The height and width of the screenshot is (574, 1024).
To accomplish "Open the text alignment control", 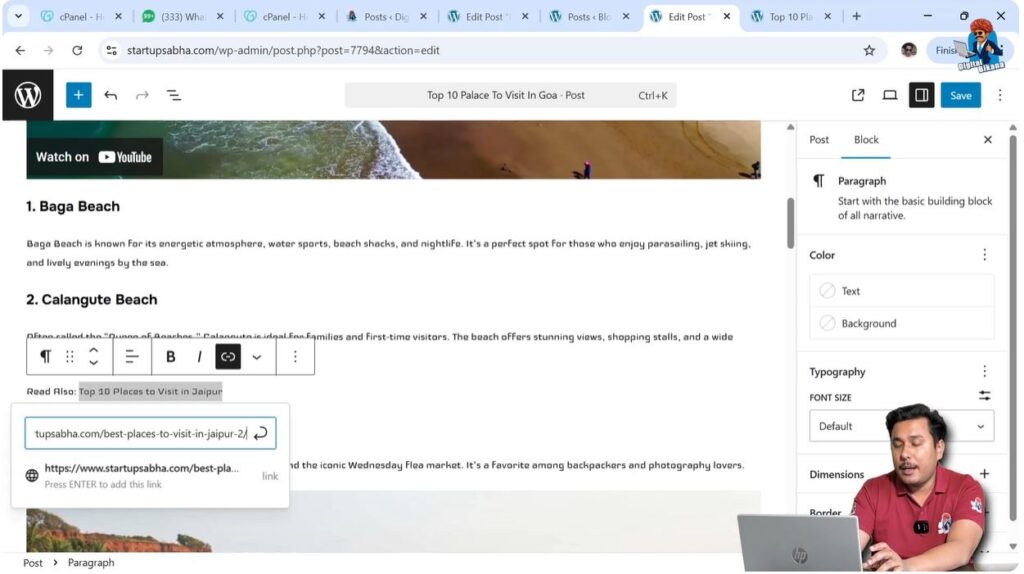I will pos(131,357).
